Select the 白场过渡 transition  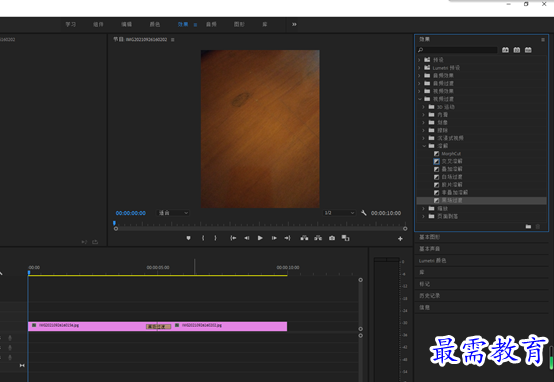(x=452, y=177)
